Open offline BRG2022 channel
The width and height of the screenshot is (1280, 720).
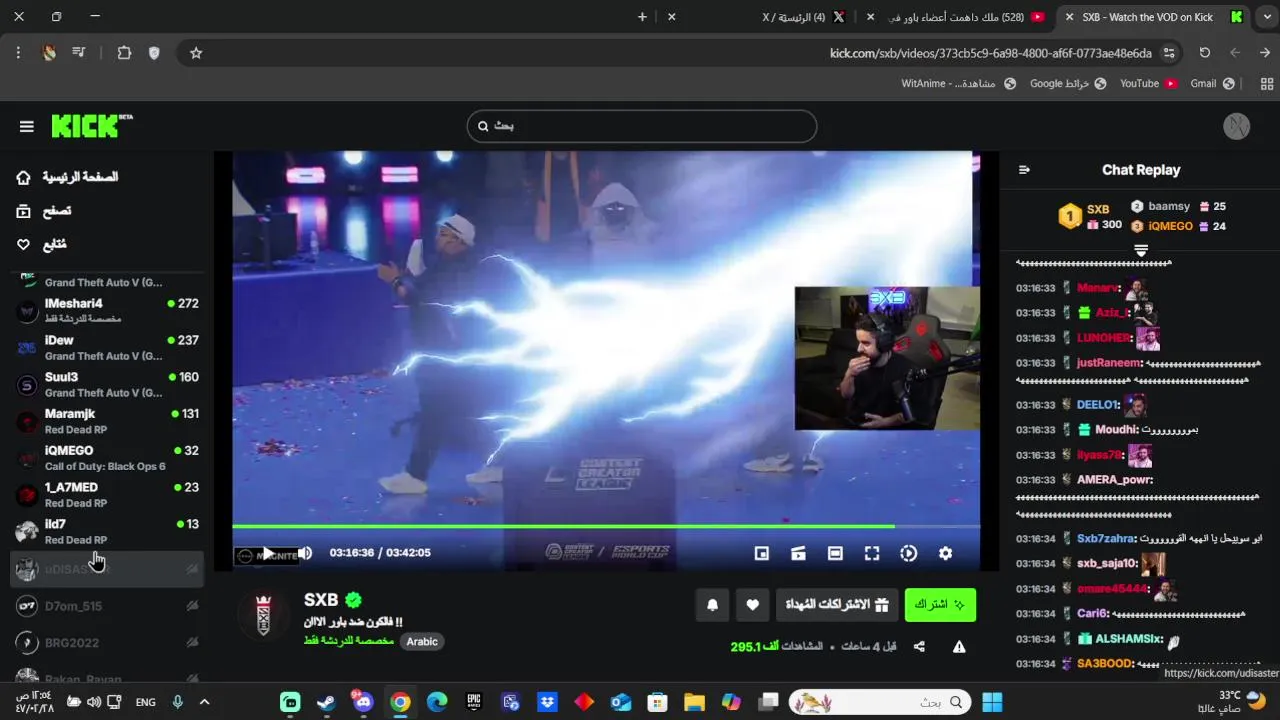click(107, 643)
